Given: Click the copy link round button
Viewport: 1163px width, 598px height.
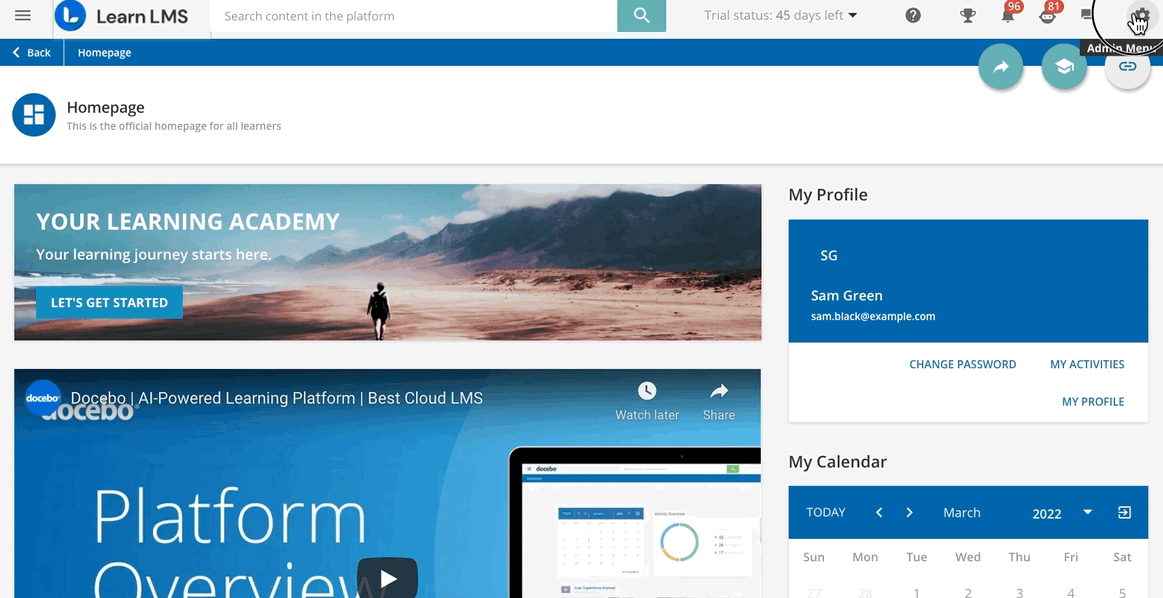Looking at the screenshot, I should tap(1127, 67).
